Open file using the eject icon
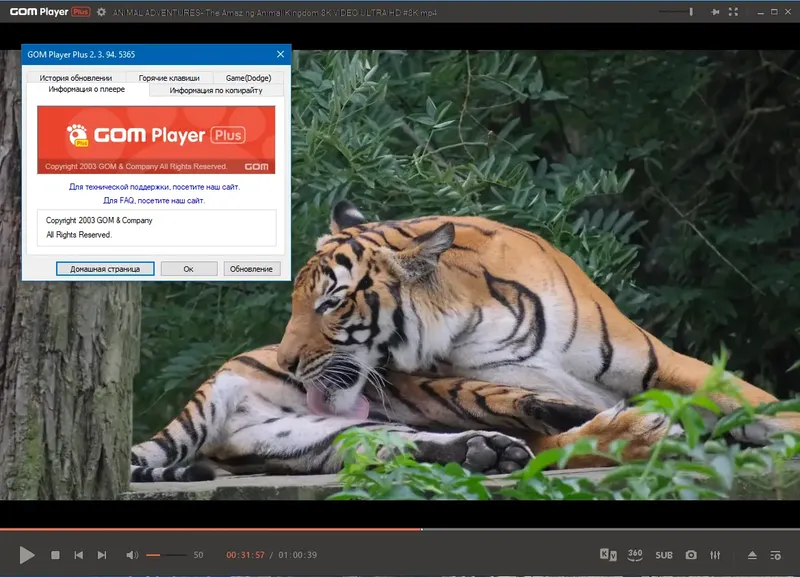800x577 pixels. coord(752,555)
